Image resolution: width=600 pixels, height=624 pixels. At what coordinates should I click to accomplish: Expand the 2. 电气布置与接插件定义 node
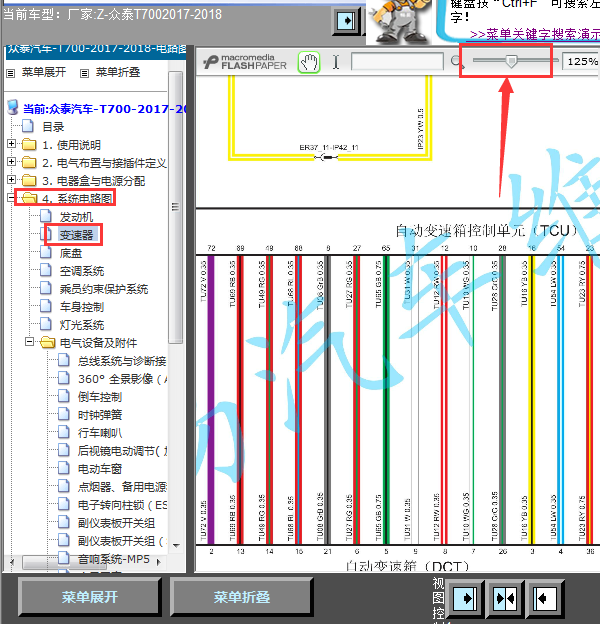pyautogui.click(x=12, y=162)
